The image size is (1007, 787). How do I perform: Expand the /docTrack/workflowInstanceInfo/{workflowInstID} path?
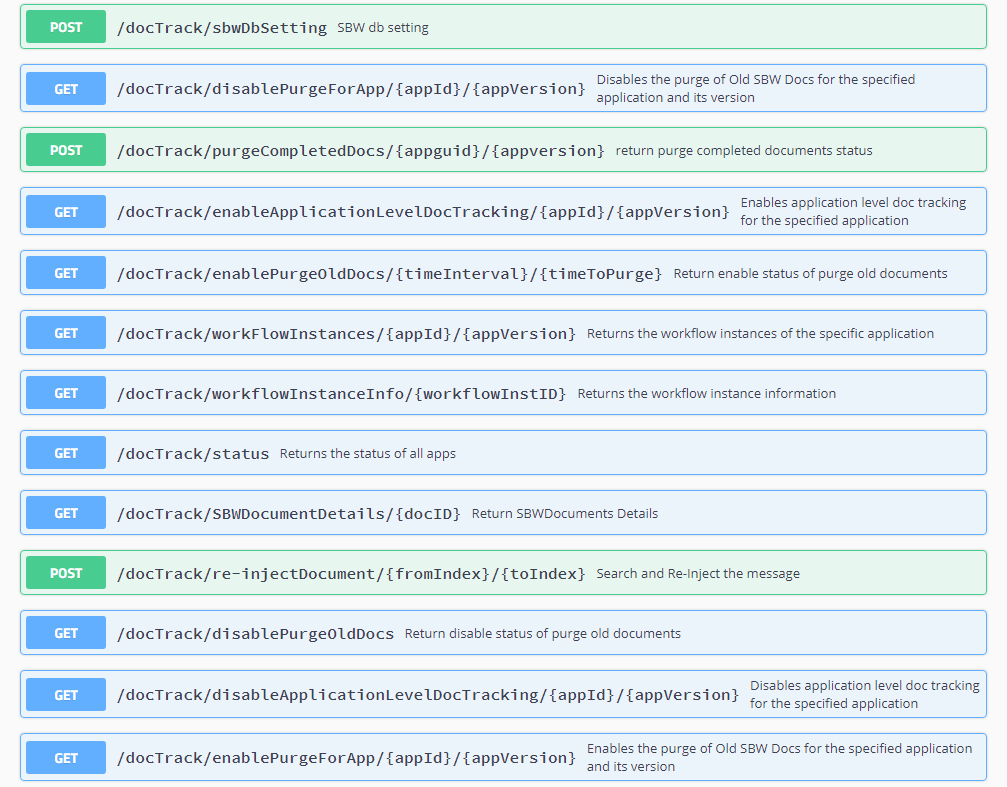pos(341,394)
